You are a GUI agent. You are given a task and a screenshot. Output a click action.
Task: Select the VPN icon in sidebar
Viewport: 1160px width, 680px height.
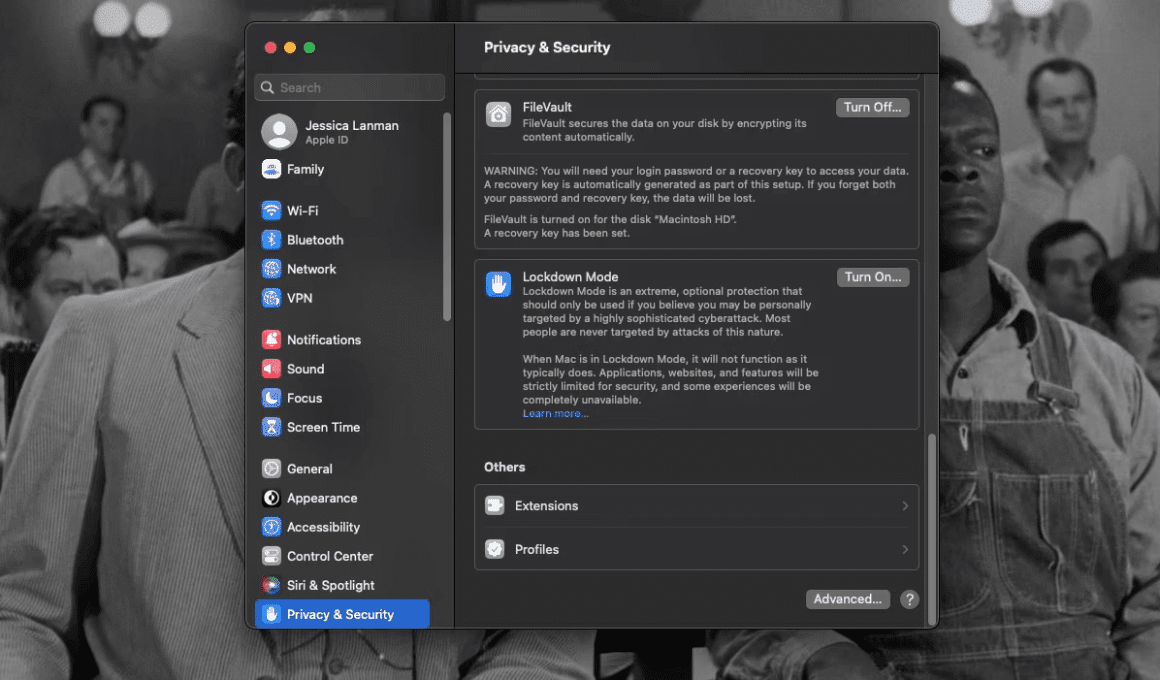point(272,297)
